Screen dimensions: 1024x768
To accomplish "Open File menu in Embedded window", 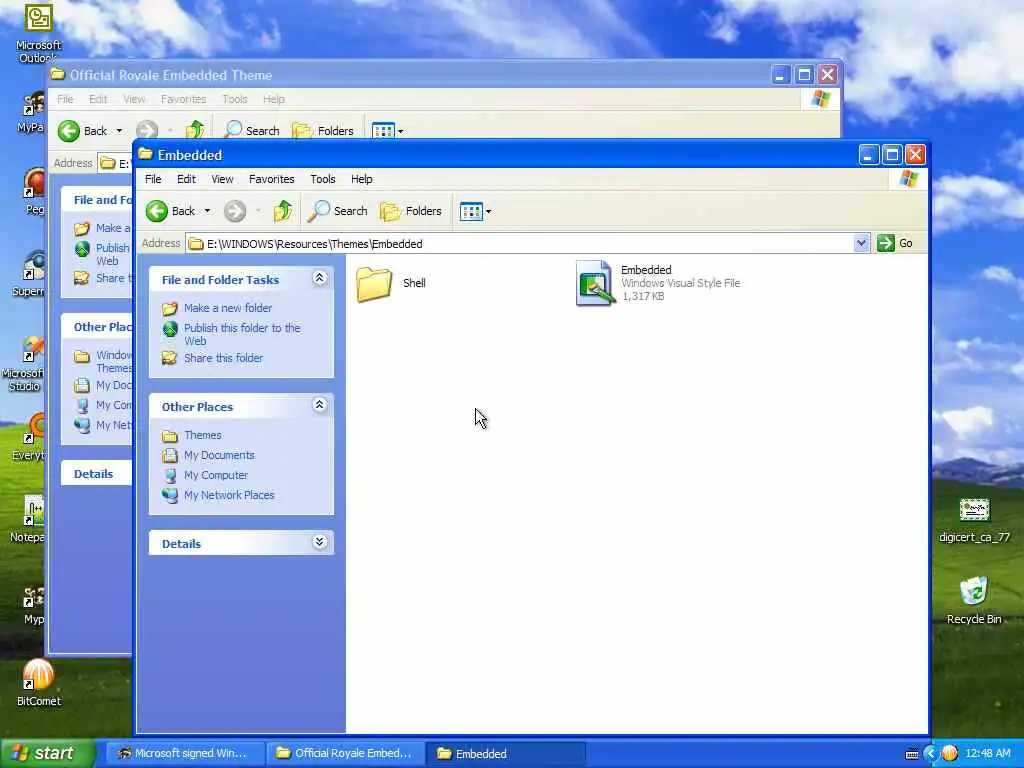I will (153, 179).
